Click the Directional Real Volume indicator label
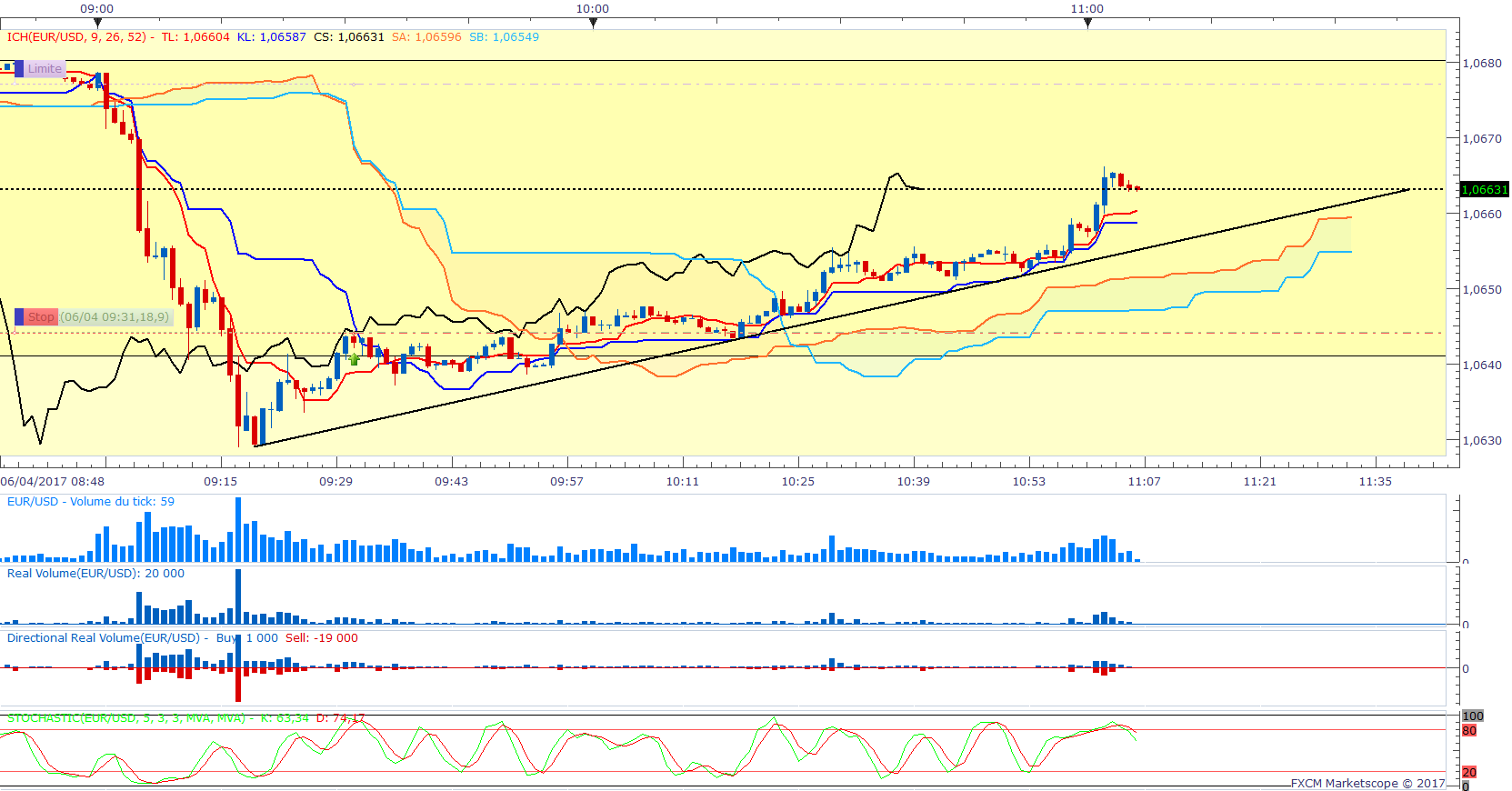This screenshot has height=791, width=1512. click(x=104, y=638)
